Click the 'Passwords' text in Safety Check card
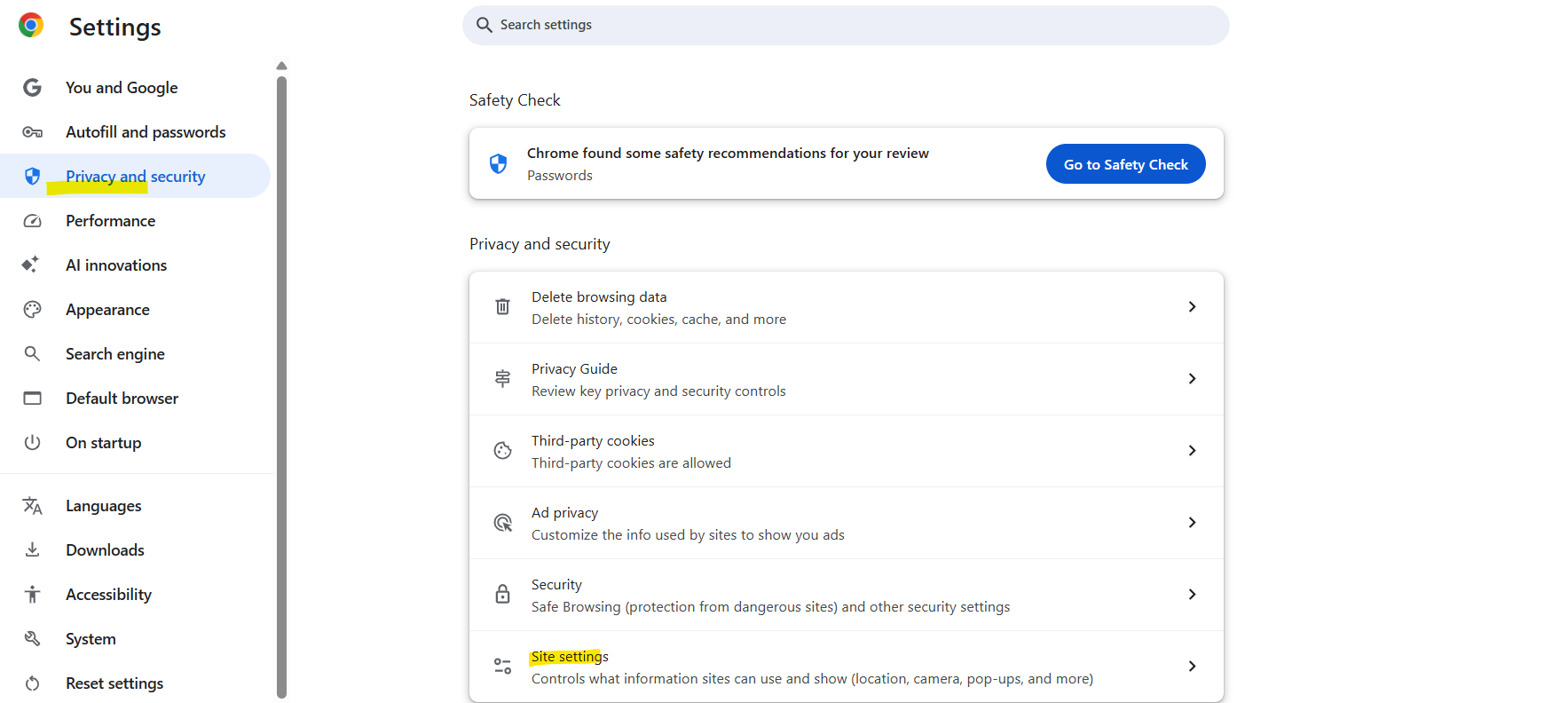 click(x=560, y=176)
